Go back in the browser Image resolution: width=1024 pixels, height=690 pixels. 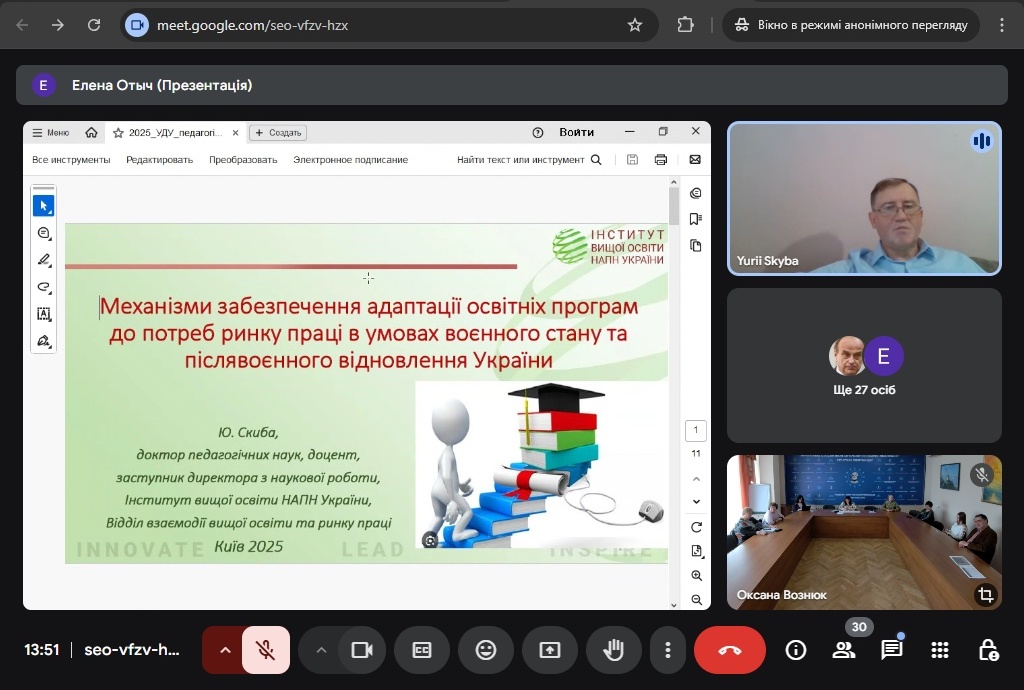pyautogui.click(x=22, y=25)
